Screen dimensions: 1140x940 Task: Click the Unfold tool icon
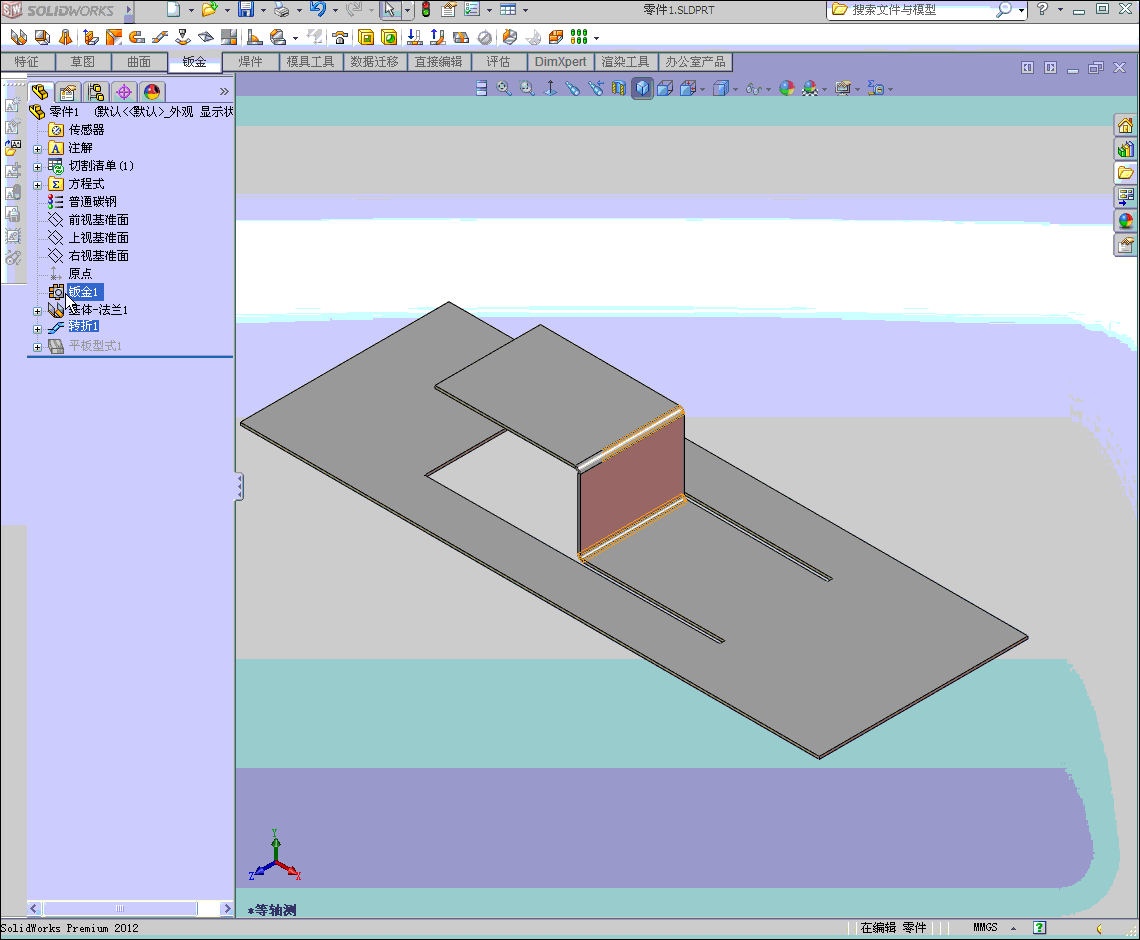[x=414, y=37]
